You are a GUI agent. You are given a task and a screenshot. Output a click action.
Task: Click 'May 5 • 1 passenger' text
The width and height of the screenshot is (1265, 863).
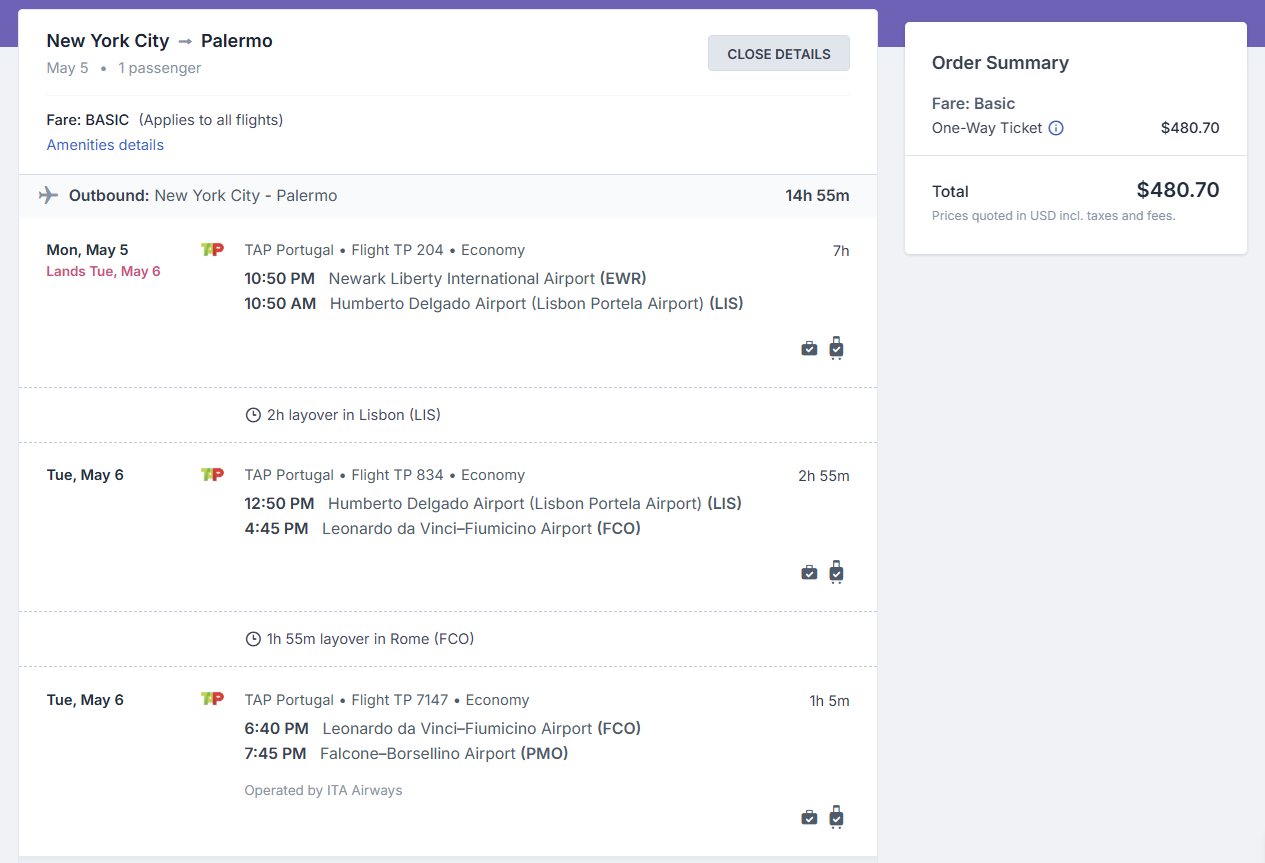124,68
